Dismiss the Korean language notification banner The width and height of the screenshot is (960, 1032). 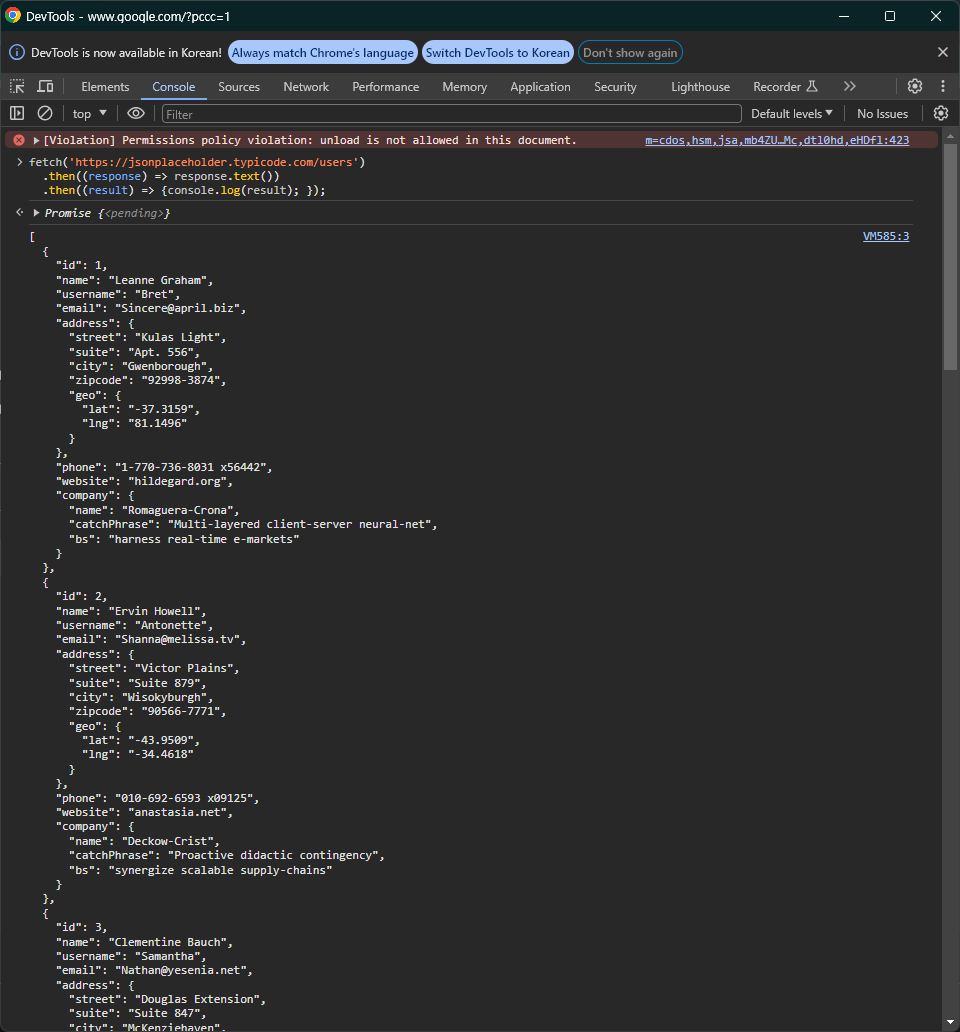click(x=942, y=51)
